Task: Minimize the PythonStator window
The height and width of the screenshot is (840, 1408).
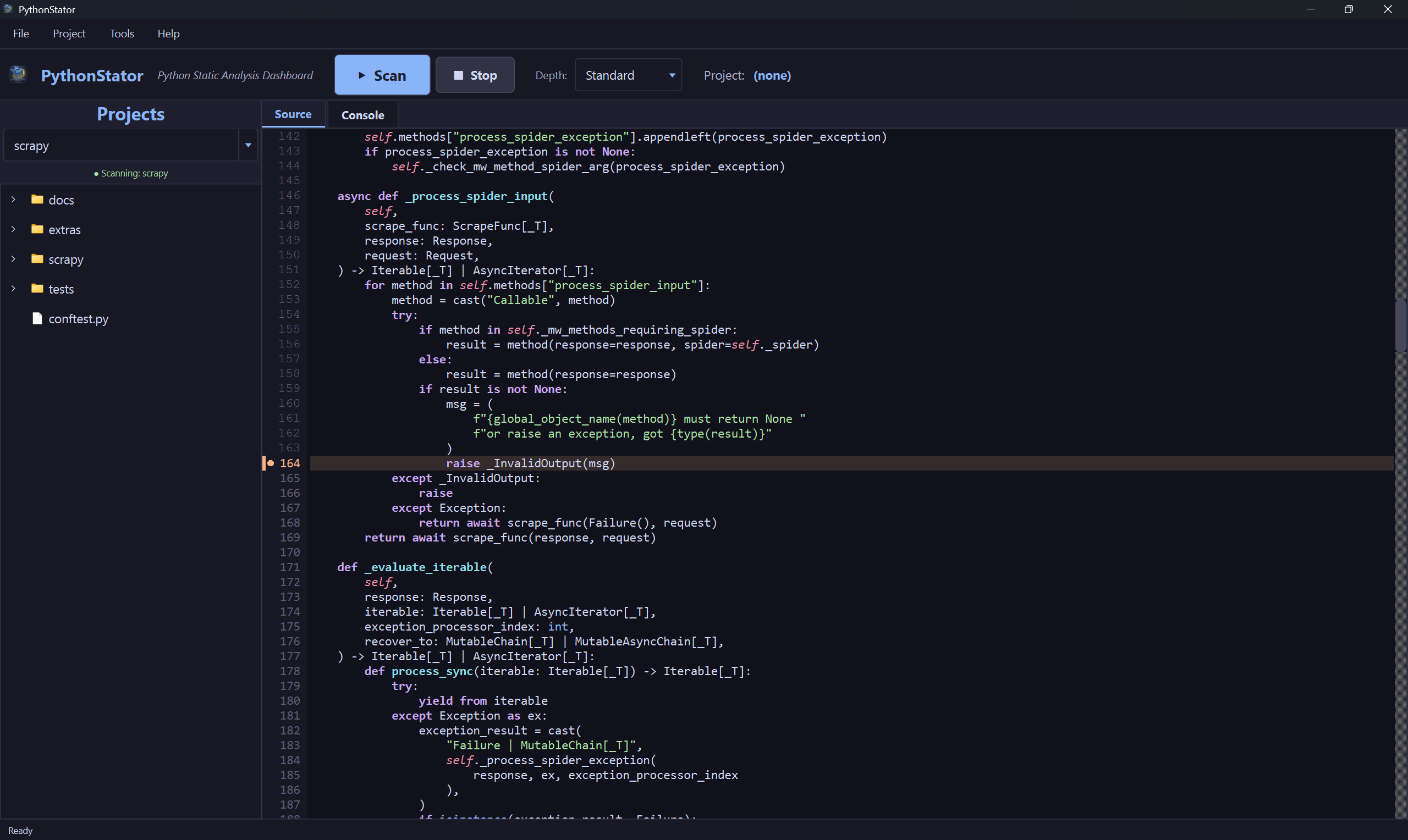Action: click(1311, 9)
